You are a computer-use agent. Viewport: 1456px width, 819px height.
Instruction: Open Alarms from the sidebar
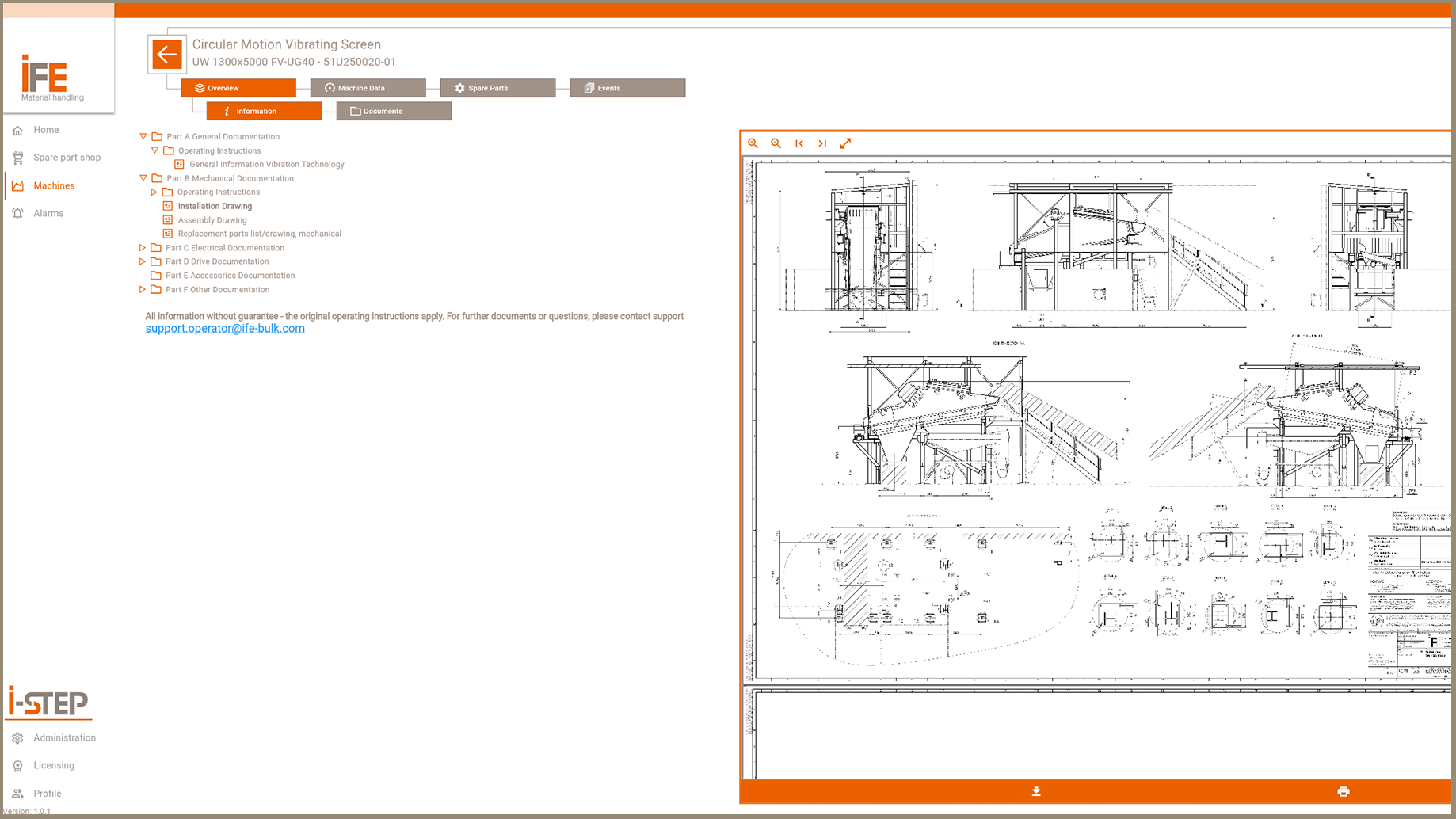[48, 213]
